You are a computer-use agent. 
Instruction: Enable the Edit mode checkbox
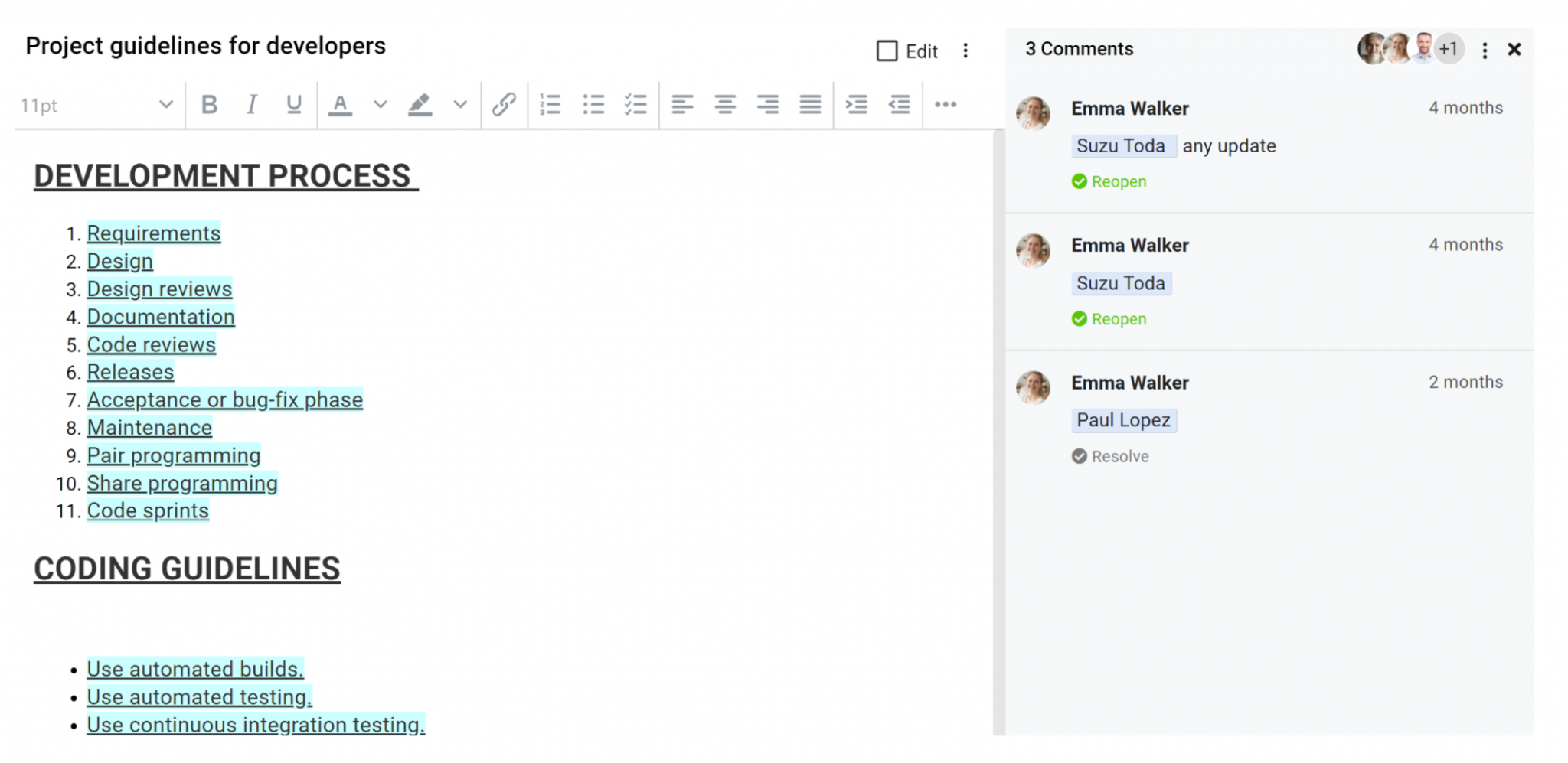click(x=886, y=51)
